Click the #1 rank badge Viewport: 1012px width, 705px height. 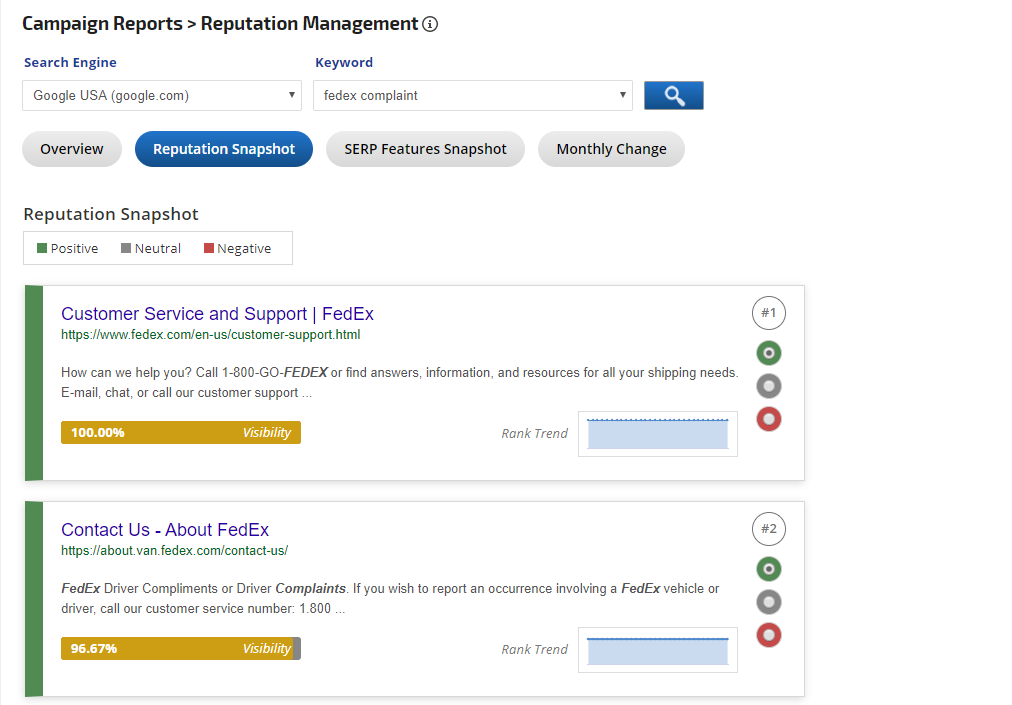pyautogui.click(x=768, y=312)
